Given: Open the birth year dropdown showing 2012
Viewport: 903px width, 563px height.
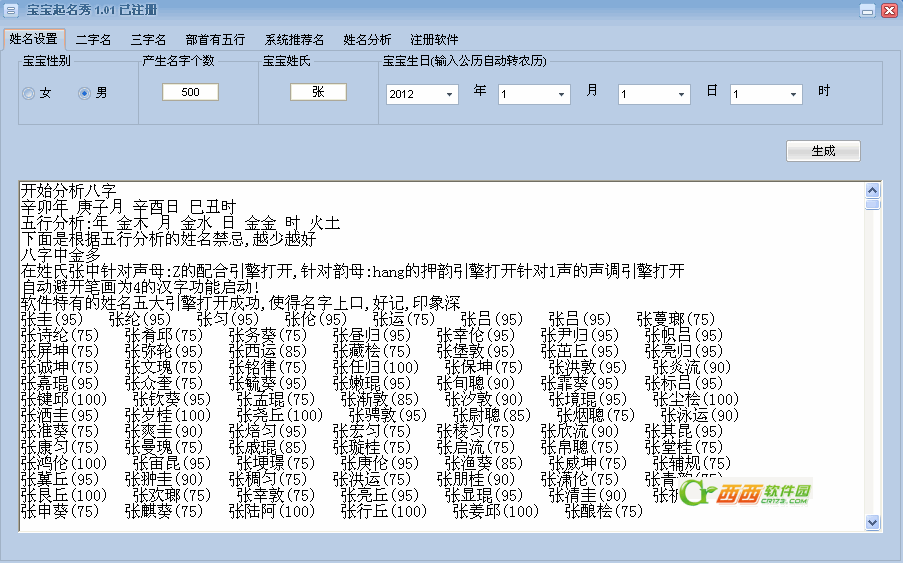Looking at the screenshot, I should [449, 95].
